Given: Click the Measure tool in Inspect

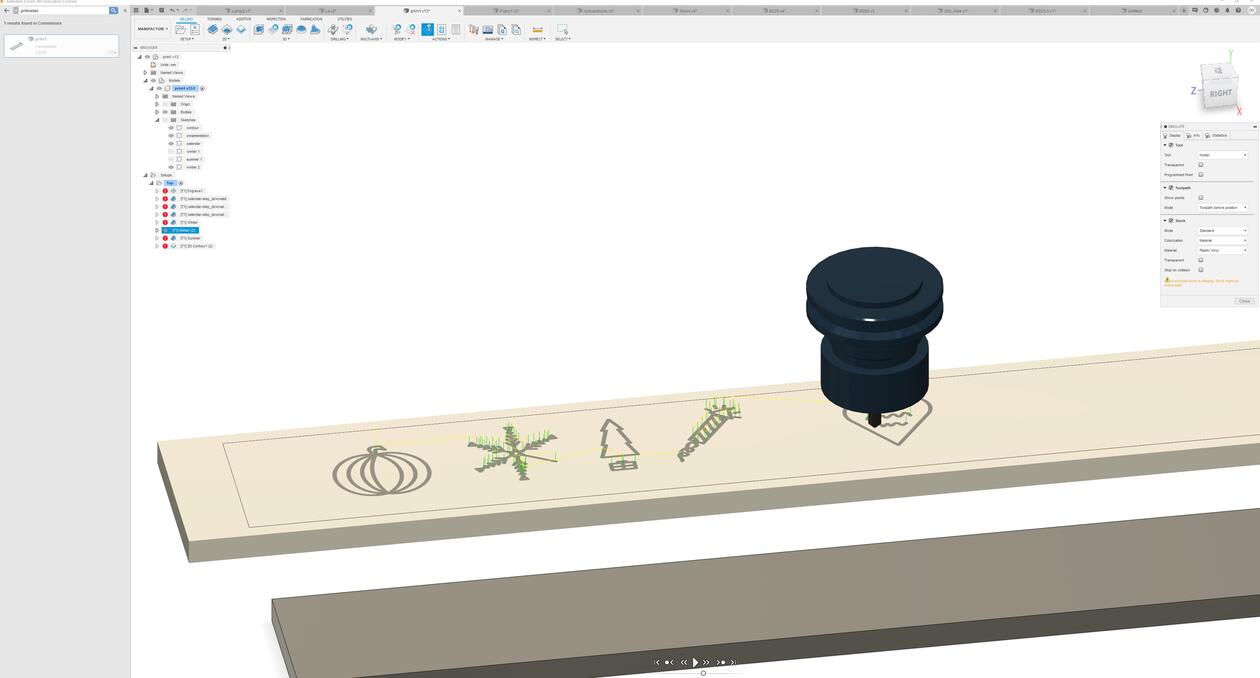Looking at the screenshot, I should [x=537, y=30].
